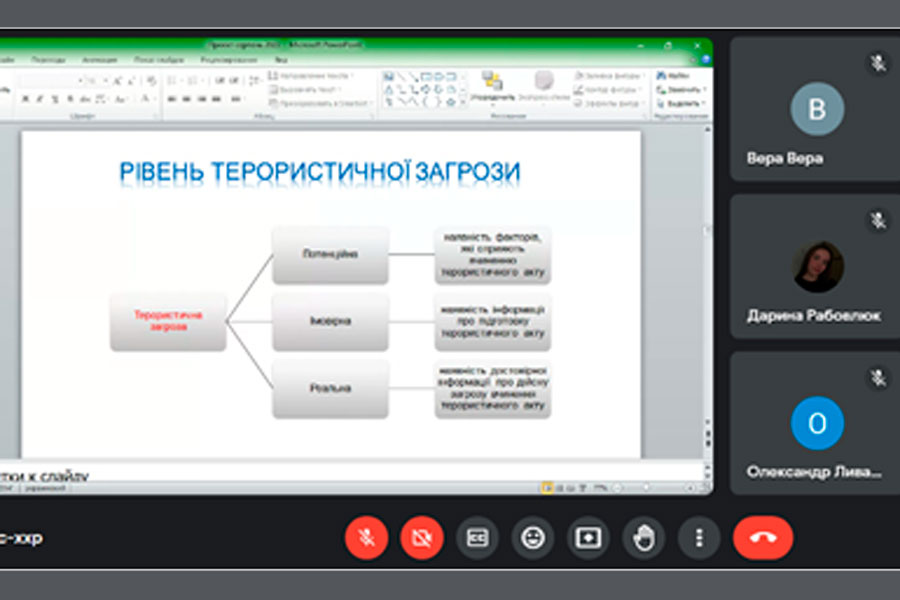900x600 pixels.
Task: Start slide show from the status bar icon
Action: (x=583, y=488)
